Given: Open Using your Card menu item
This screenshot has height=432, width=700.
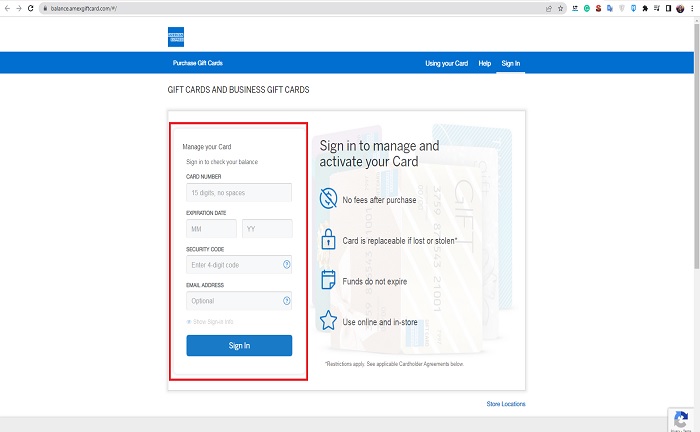Looking at the screenshot, I should click(x=446, y=63).
